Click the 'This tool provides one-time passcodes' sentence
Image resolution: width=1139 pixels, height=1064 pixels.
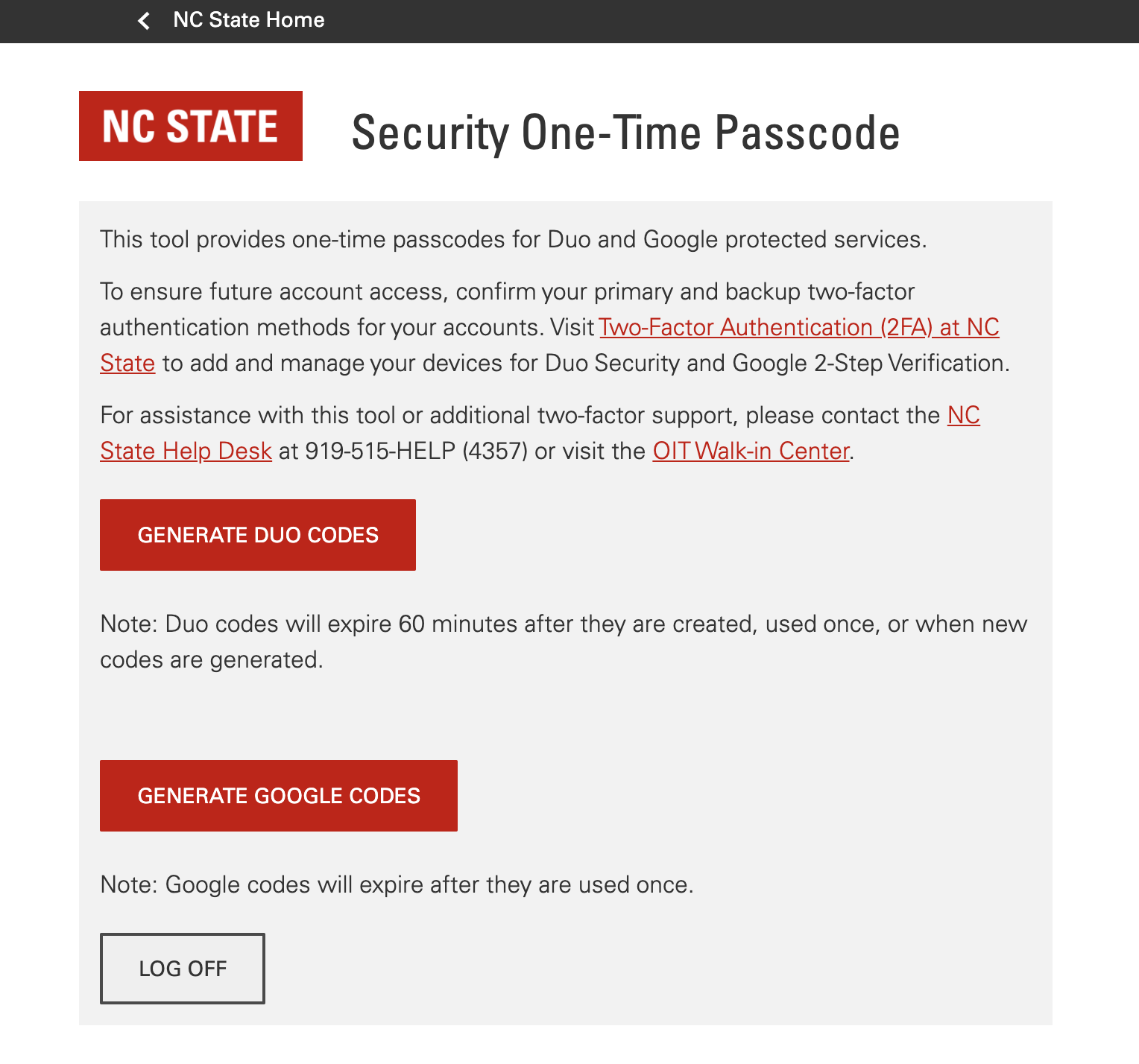513,240
